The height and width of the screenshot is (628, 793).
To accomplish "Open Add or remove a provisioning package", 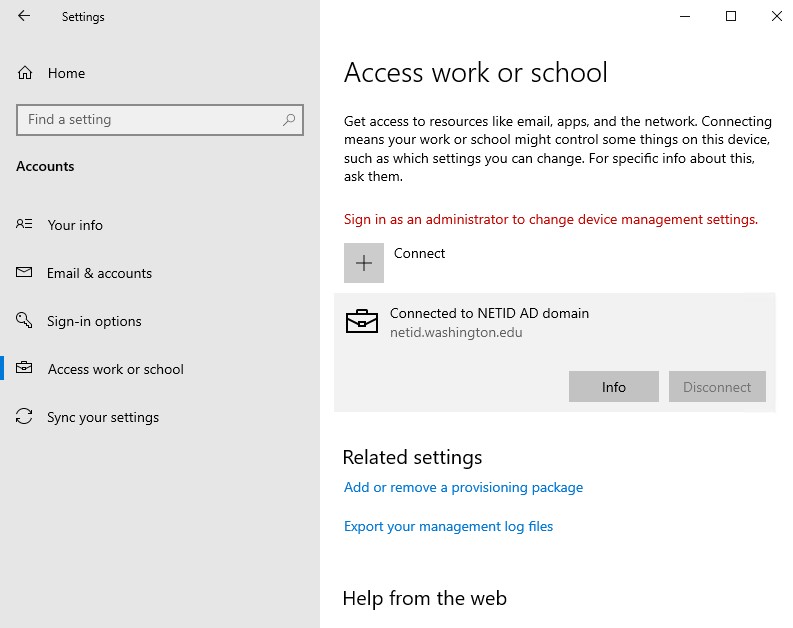I will click(463, 487).
